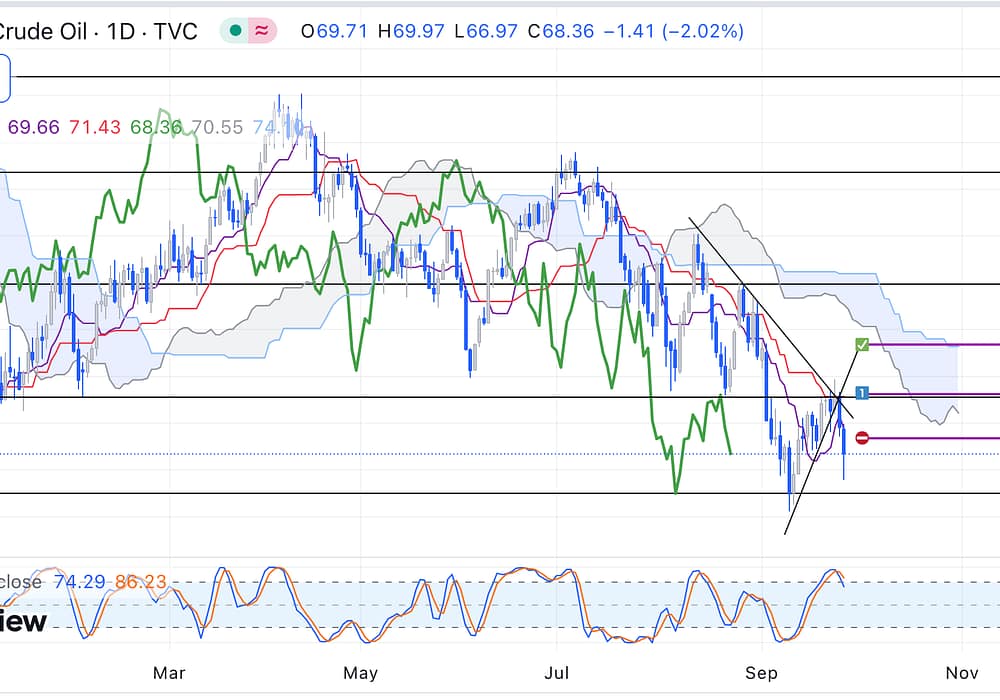Click the purple 69.66 Ichimoku legend value

(x=34, y=127)
